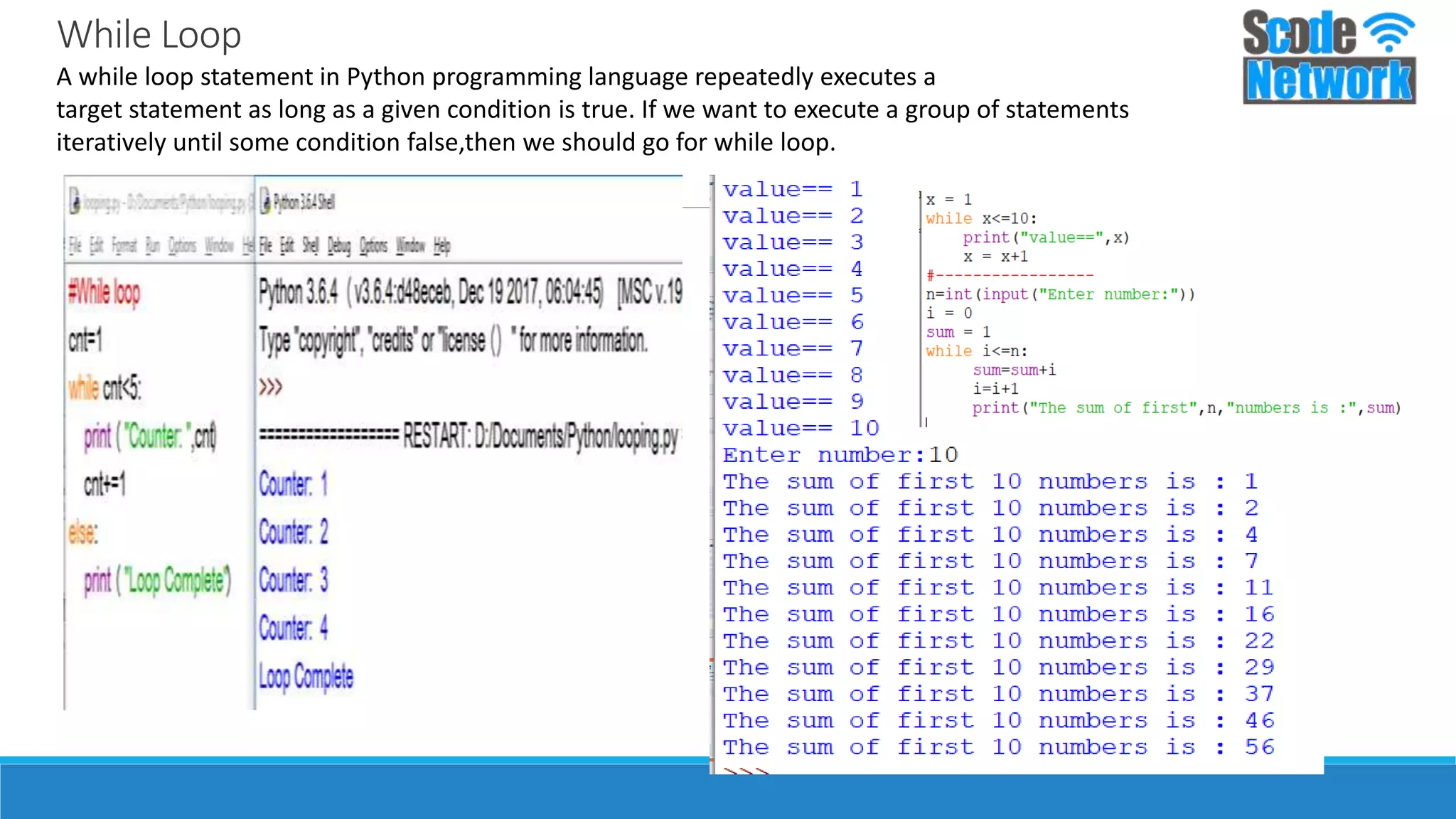Open Window menu in looping.py editor
The image size is (1456, 819).
tap(219, 246)
